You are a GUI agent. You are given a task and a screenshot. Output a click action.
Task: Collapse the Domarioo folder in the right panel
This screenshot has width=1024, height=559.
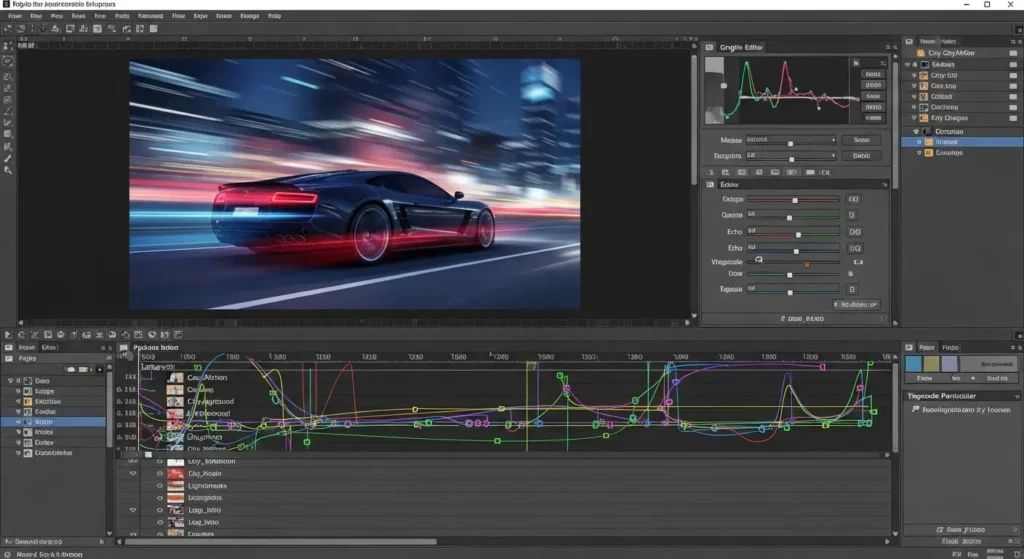(915, 131)
